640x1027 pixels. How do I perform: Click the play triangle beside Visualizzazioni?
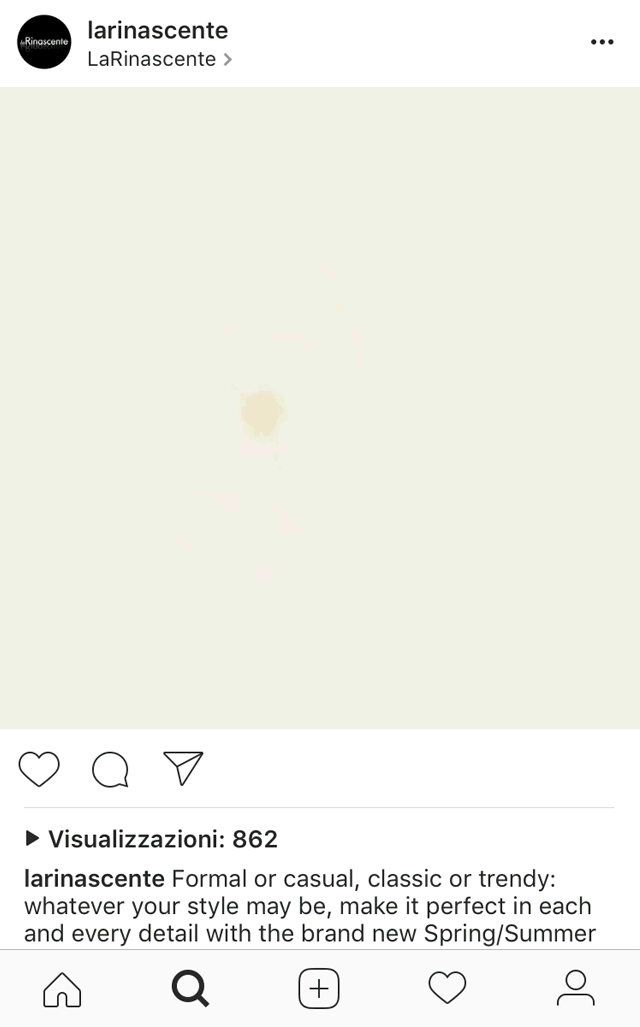tap(32, 838)
